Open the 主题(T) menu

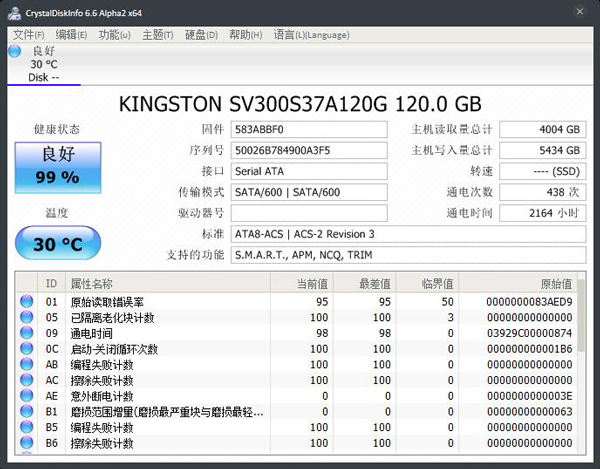(158, 35)
